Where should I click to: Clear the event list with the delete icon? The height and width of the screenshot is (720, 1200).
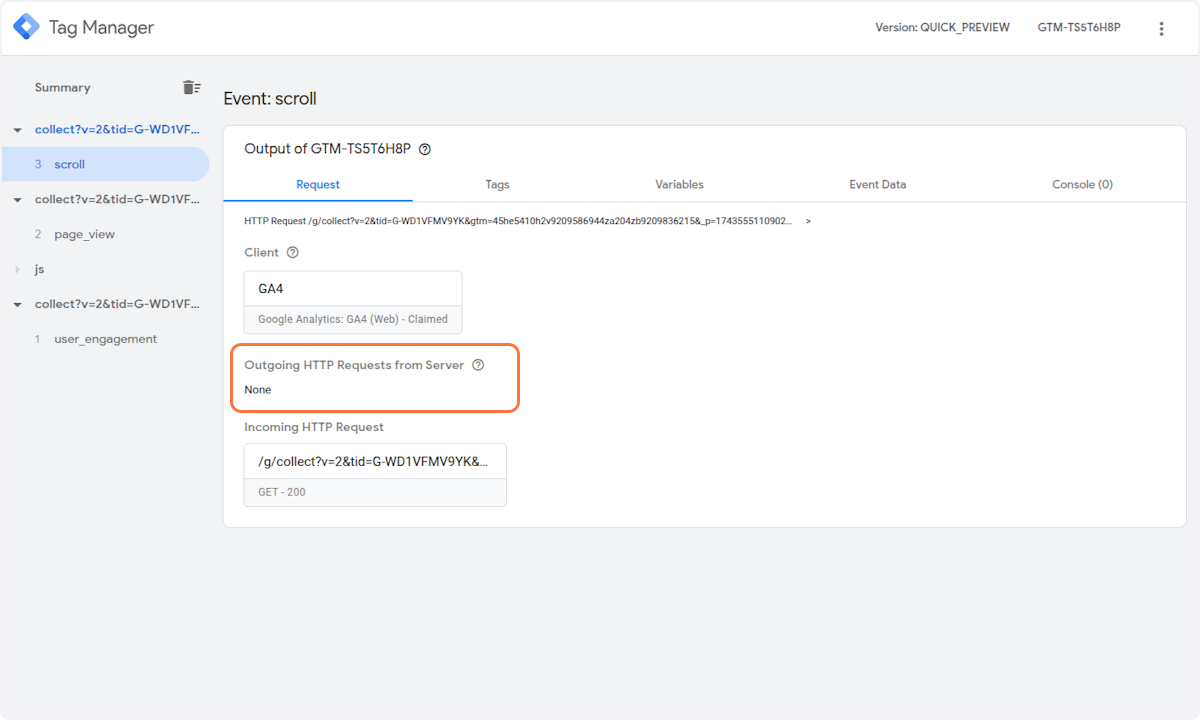191,88
